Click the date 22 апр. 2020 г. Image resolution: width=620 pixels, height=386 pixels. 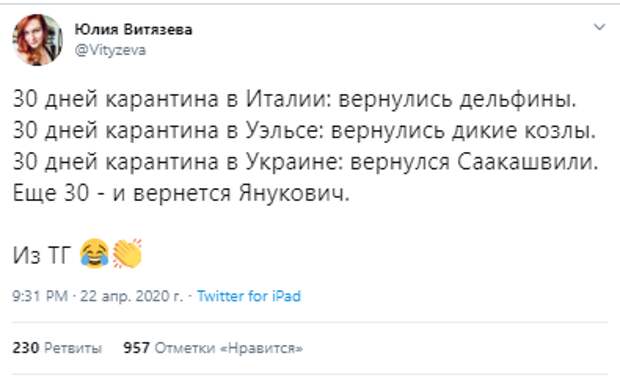point(132,296)
